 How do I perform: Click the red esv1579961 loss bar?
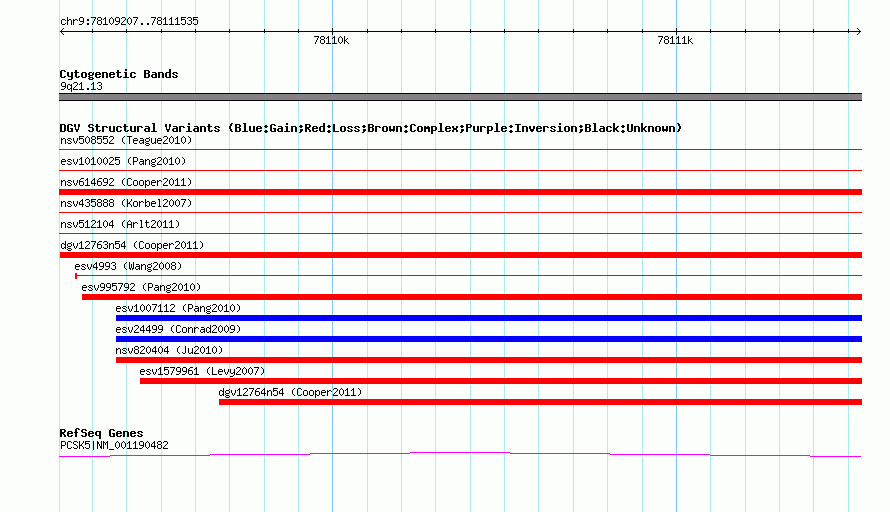pos(501,381)
